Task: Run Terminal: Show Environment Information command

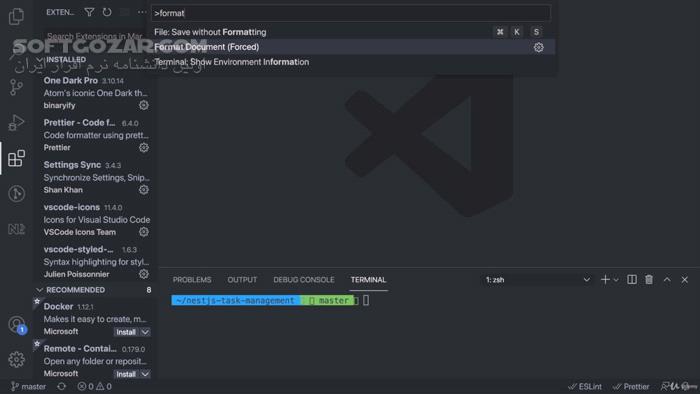Action: tap(353, 62)
